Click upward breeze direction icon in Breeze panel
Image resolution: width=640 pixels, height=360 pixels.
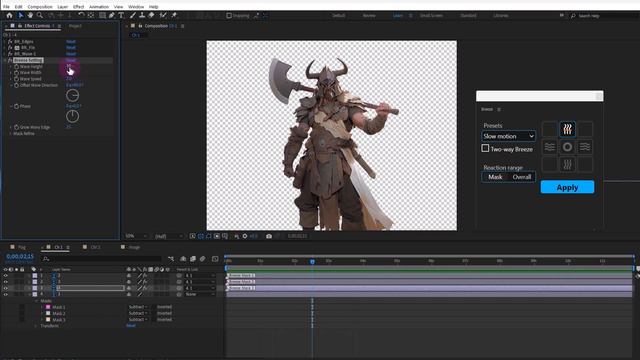tap(567, 129)
